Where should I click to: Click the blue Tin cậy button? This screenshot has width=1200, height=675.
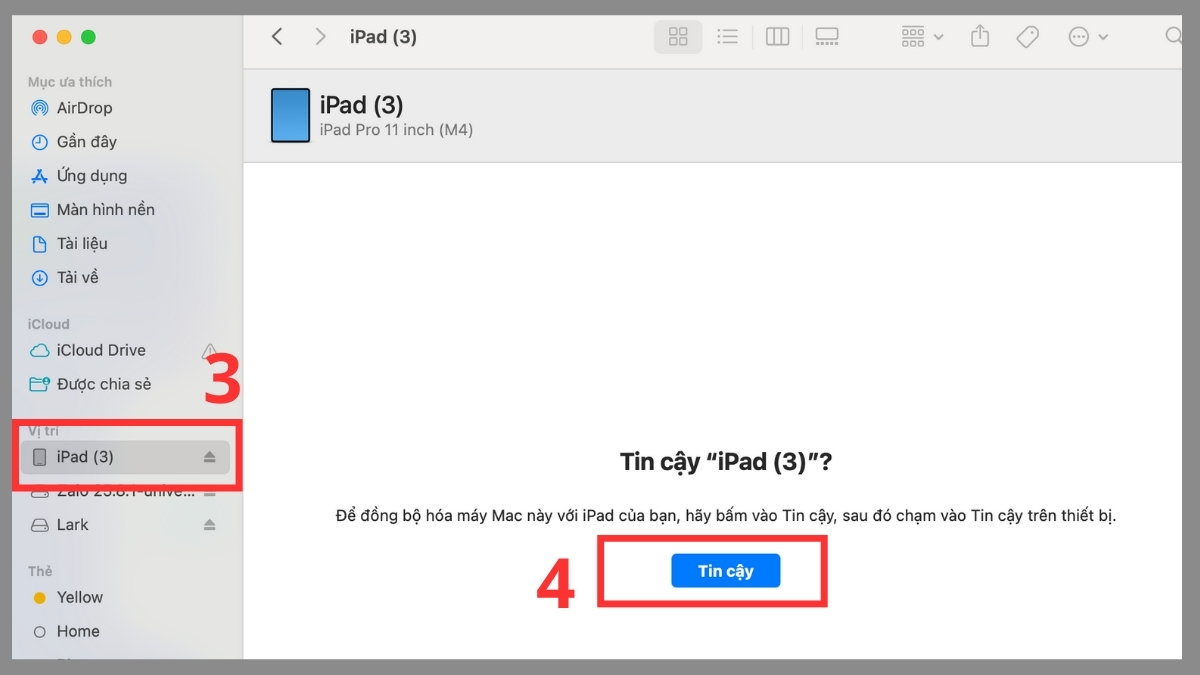[725, 571]
